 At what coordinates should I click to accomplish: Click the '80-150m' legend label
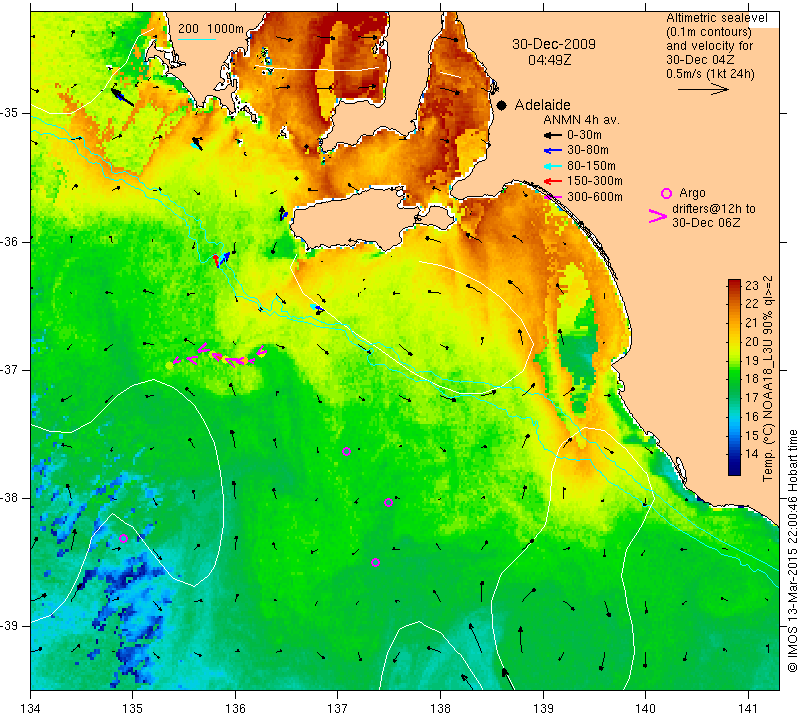point(591,166)
